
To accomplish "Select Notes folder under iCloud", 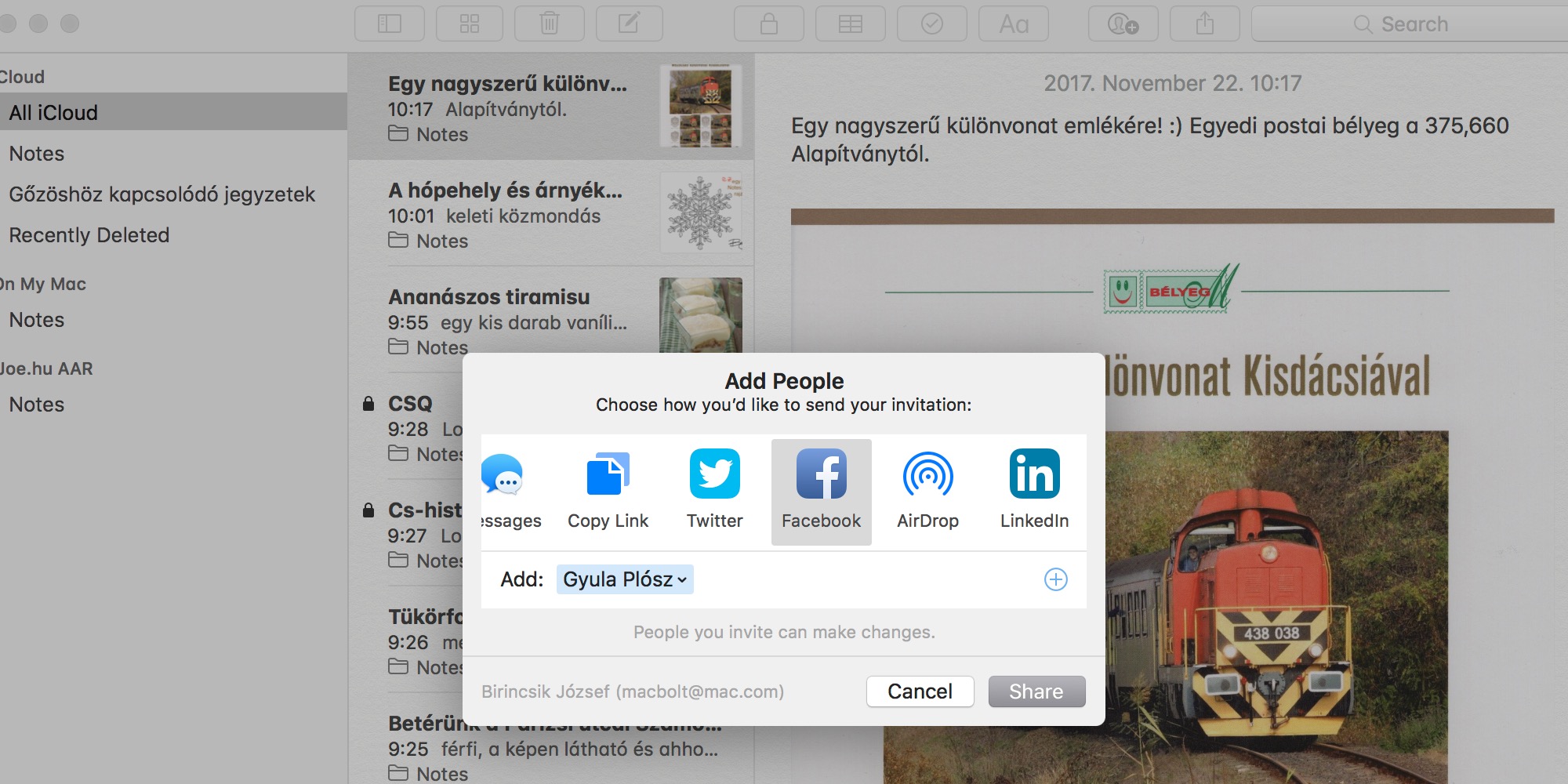I will pyautogui.click(x=173, y=154).
